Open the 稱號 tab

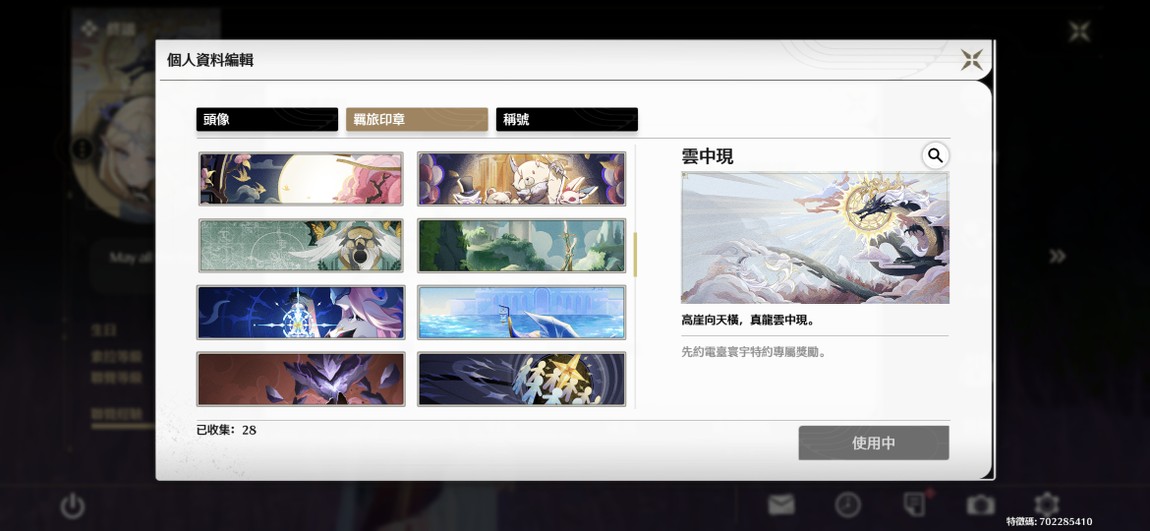tap(567, 120)
